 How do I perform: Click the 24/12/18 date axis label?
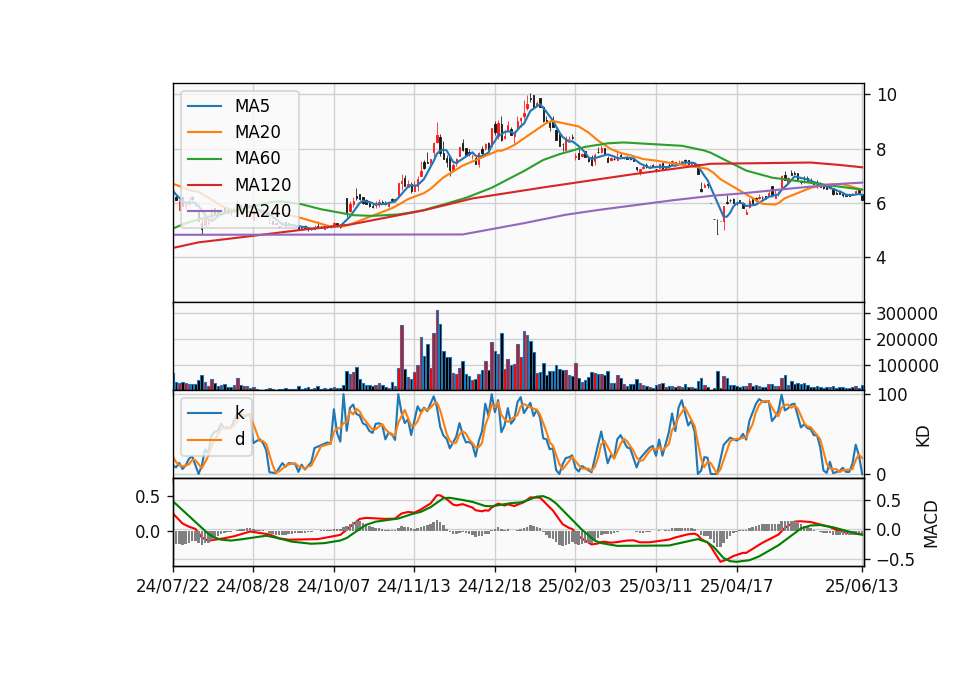(x=495, y=586)
